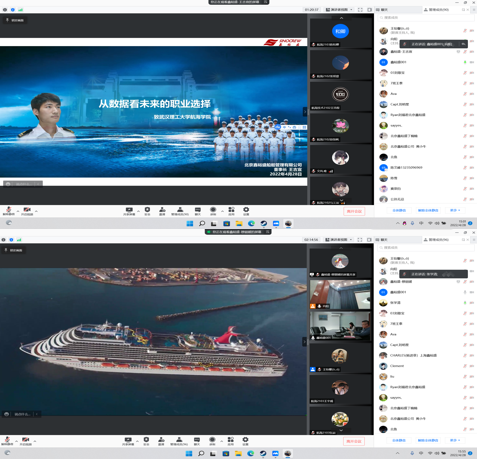Image resolution: width=477 pixels, height=459 pixels.
Task: Open view layout dropdown in top window
Action: [x=339, y=10]
